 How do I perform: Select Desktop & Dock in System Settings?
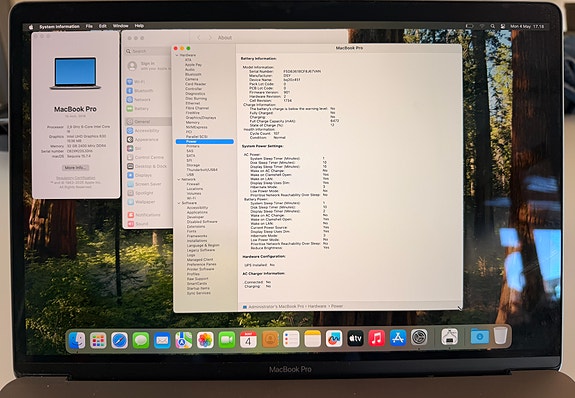[148, 166]
